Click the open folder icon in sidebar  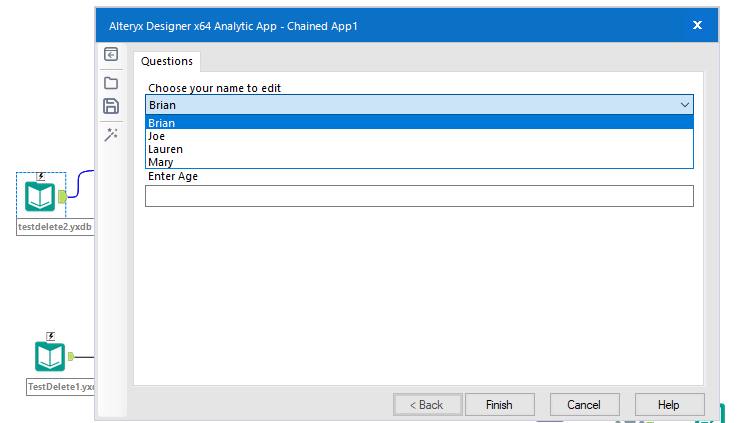pyautogui.click(x=111, y=82)
